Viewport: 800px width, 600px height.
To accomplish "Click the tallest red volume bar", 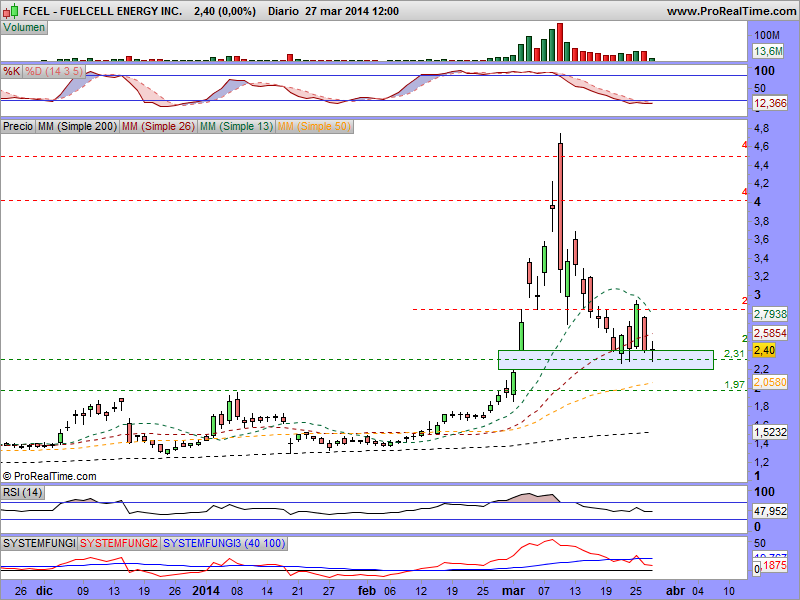I will pos(560,42).
